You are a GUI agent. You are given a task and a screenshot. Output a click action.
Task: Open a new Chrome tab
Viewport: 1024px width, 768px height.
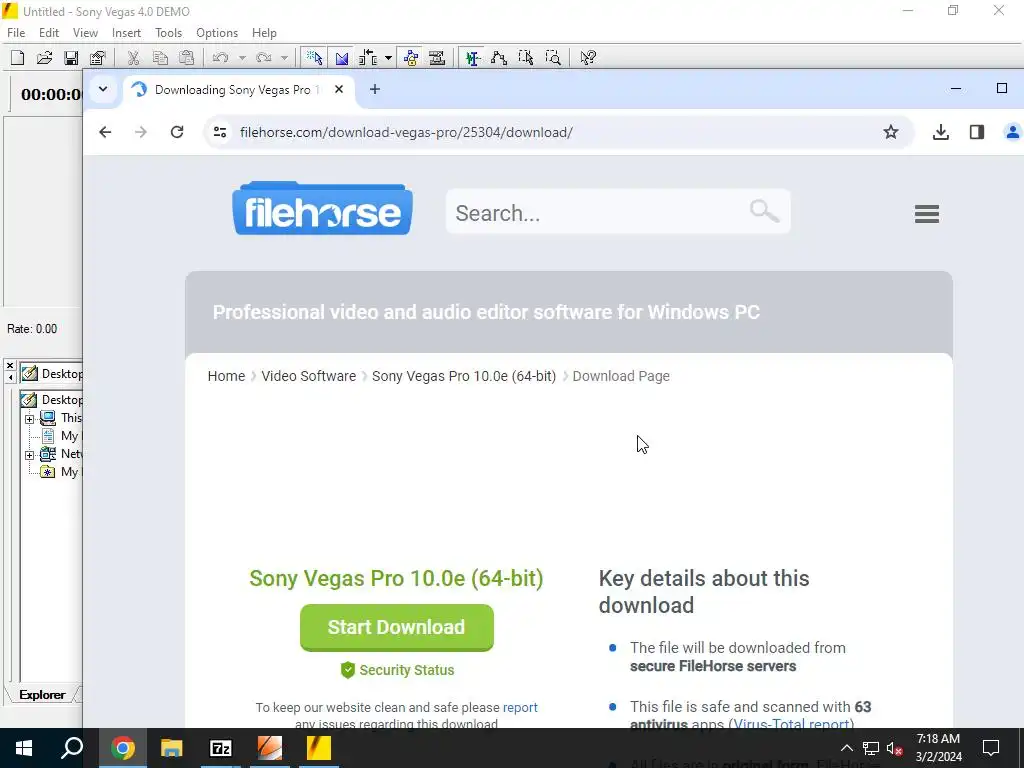pyautogui.click(x=375, y=89)
